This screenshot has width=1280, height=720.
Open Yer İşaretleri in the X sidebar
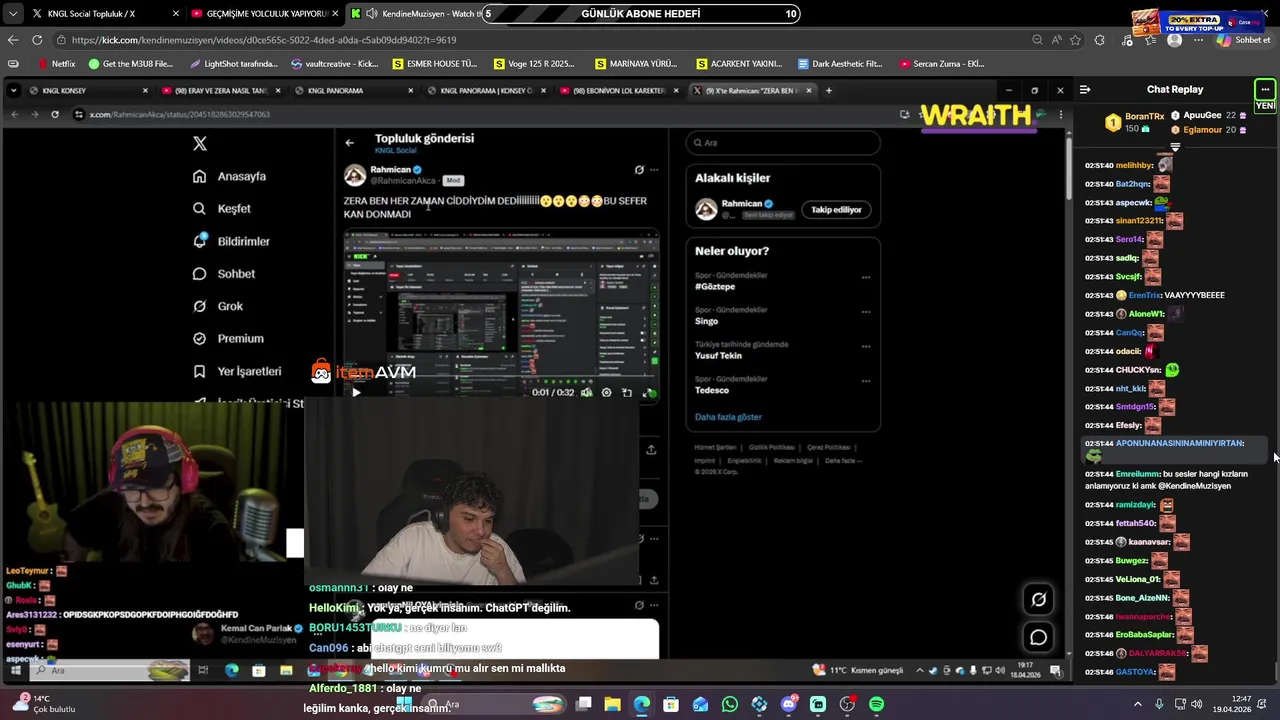pyautogui.click(x=237, y=371)
